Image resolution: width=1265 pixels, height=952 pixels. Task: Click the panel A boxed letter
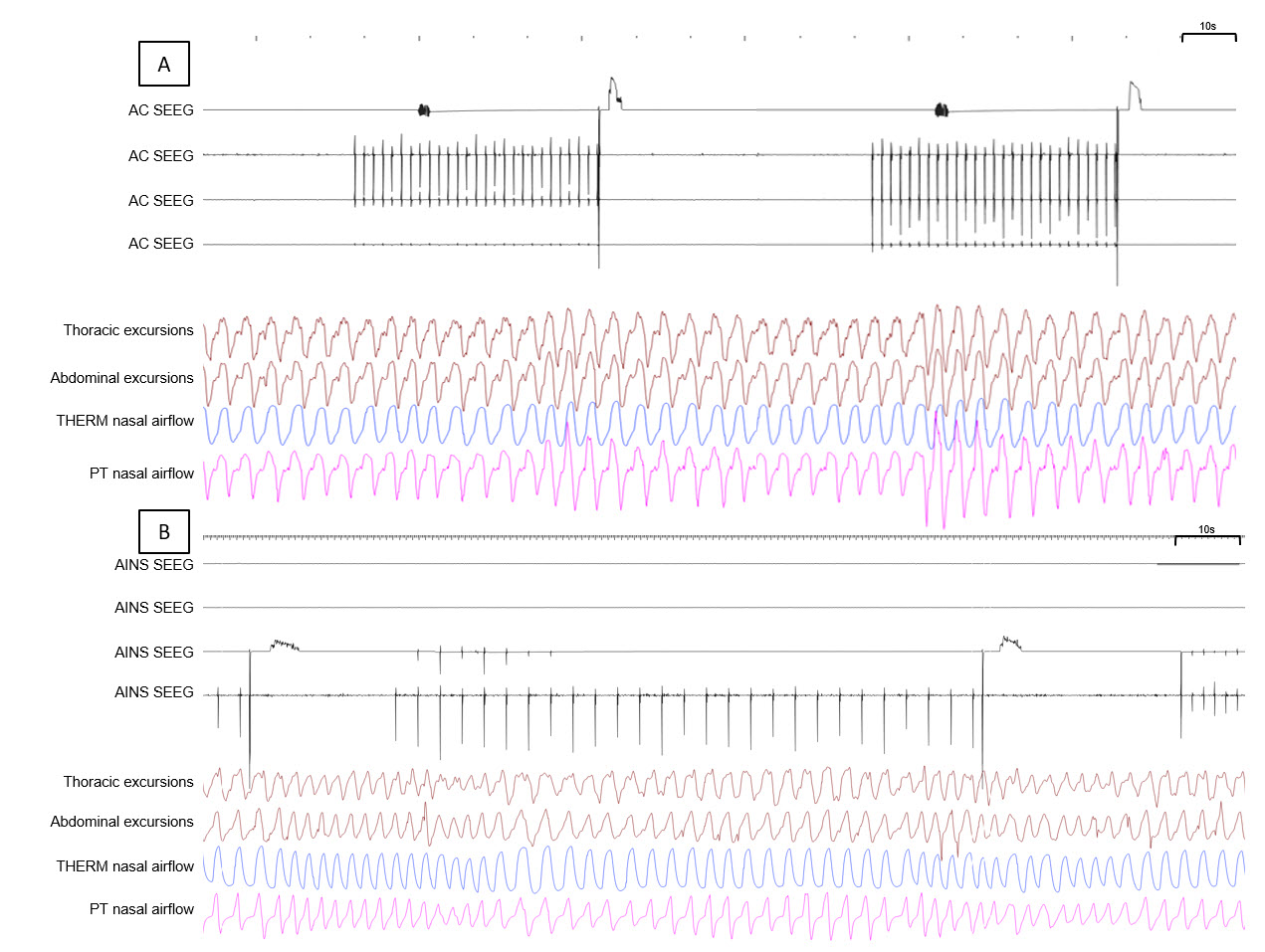pos(163,64)
